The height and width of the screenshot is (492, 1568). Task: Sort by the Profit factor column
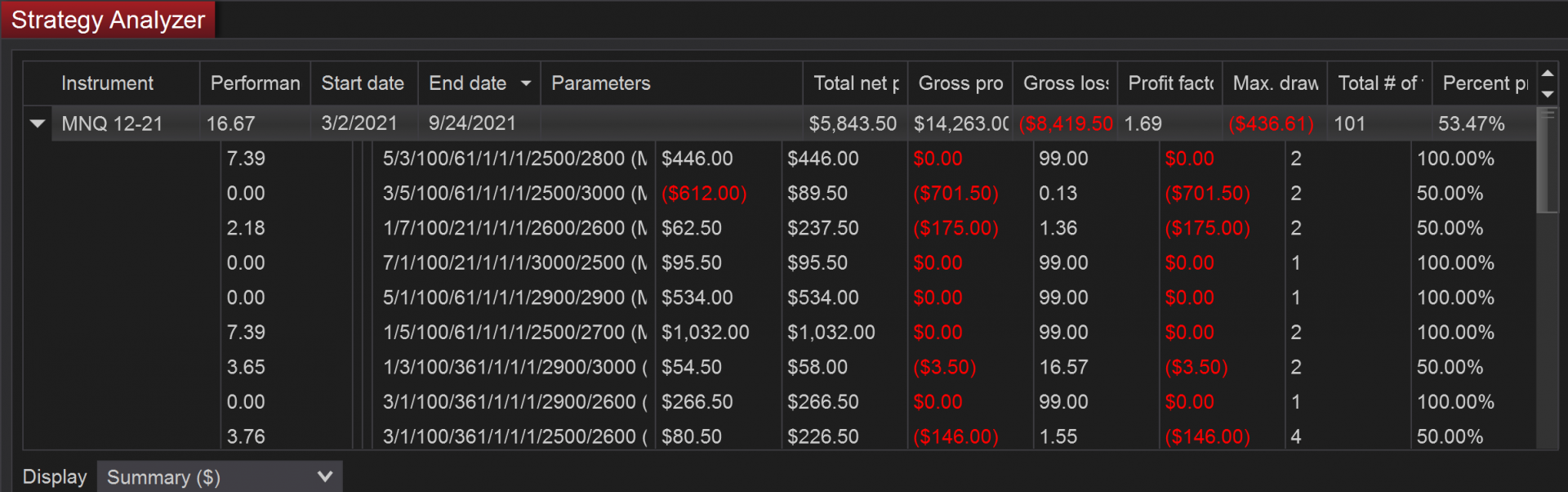click(x=1169, y=83)
